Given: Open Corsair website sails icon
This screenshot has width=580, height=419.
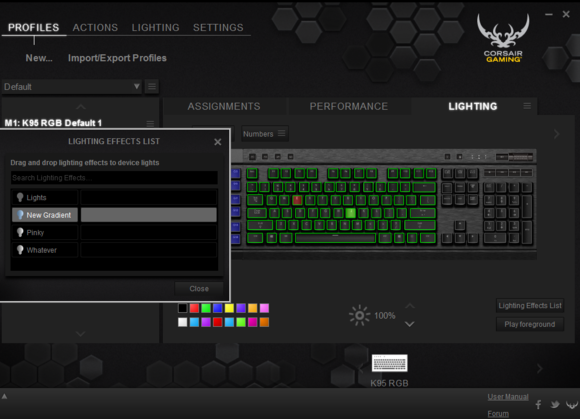Looking at the screenshot, I should [573, 405].
